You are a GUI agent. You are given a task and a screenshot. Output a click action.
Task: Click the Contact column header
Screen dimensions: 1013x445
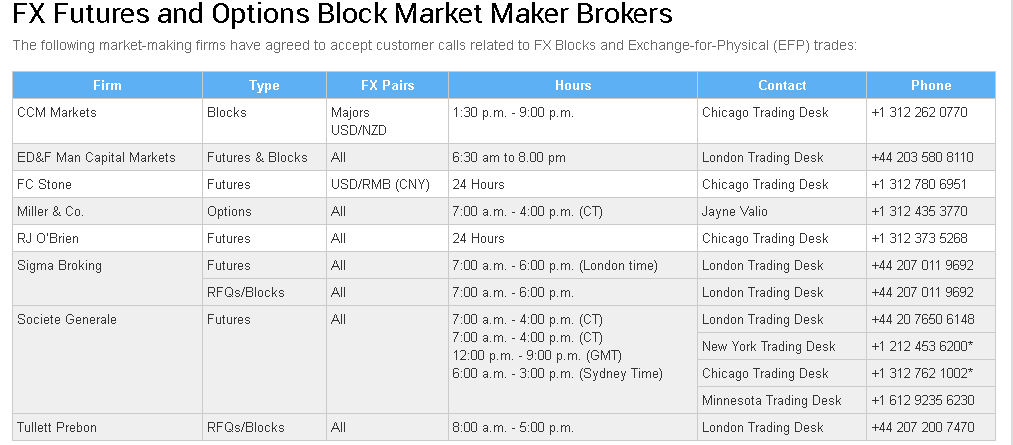782,85
